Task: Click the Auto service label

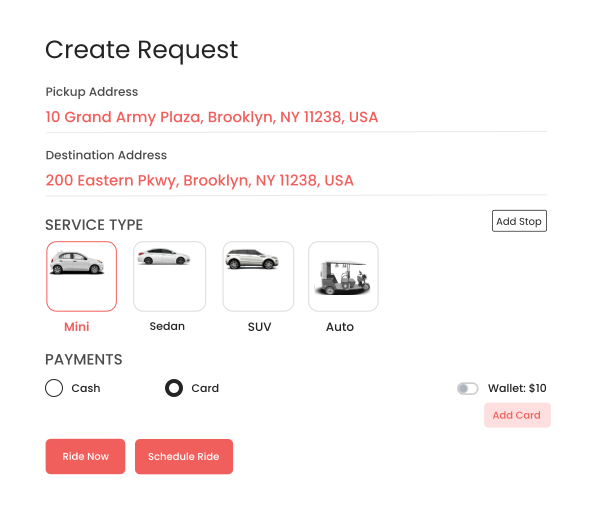Action: 340,327
